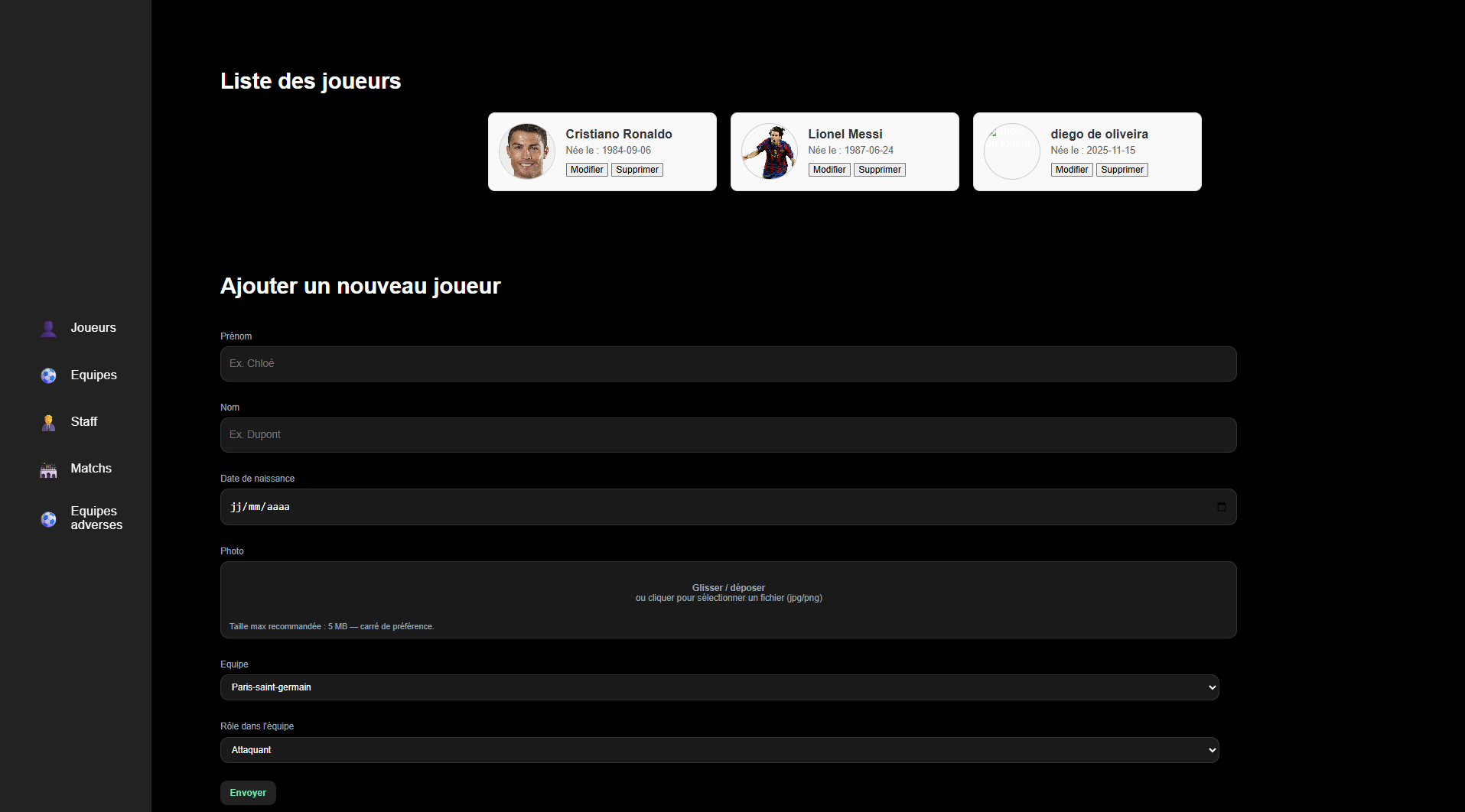Image resolution: width=1465 pixels, height=812 pixels.
Task: Click Modifier on diego de oliveira's card
Action: (x=1071, y=169)
